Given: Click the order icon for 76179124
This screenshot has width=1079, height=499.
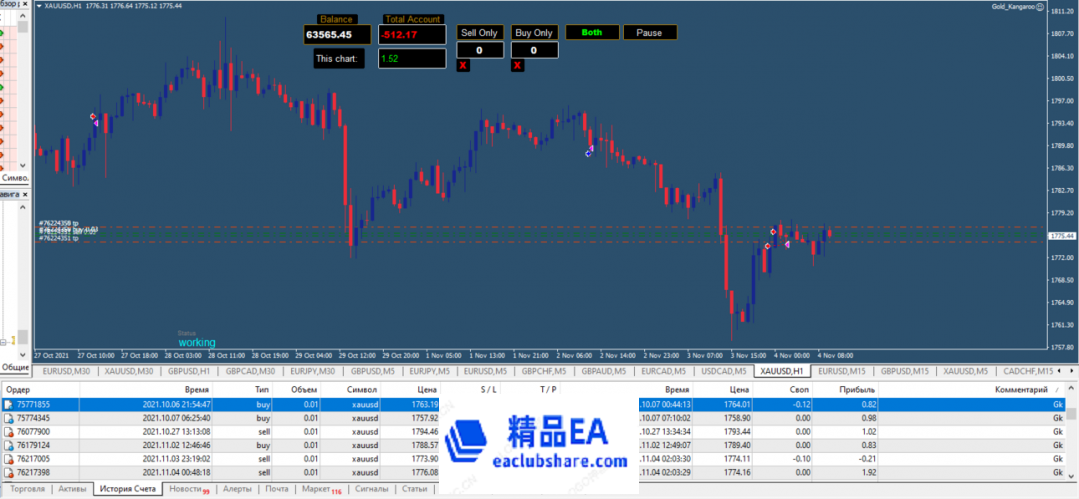Looking at the screenshot, I should (9, 445).
